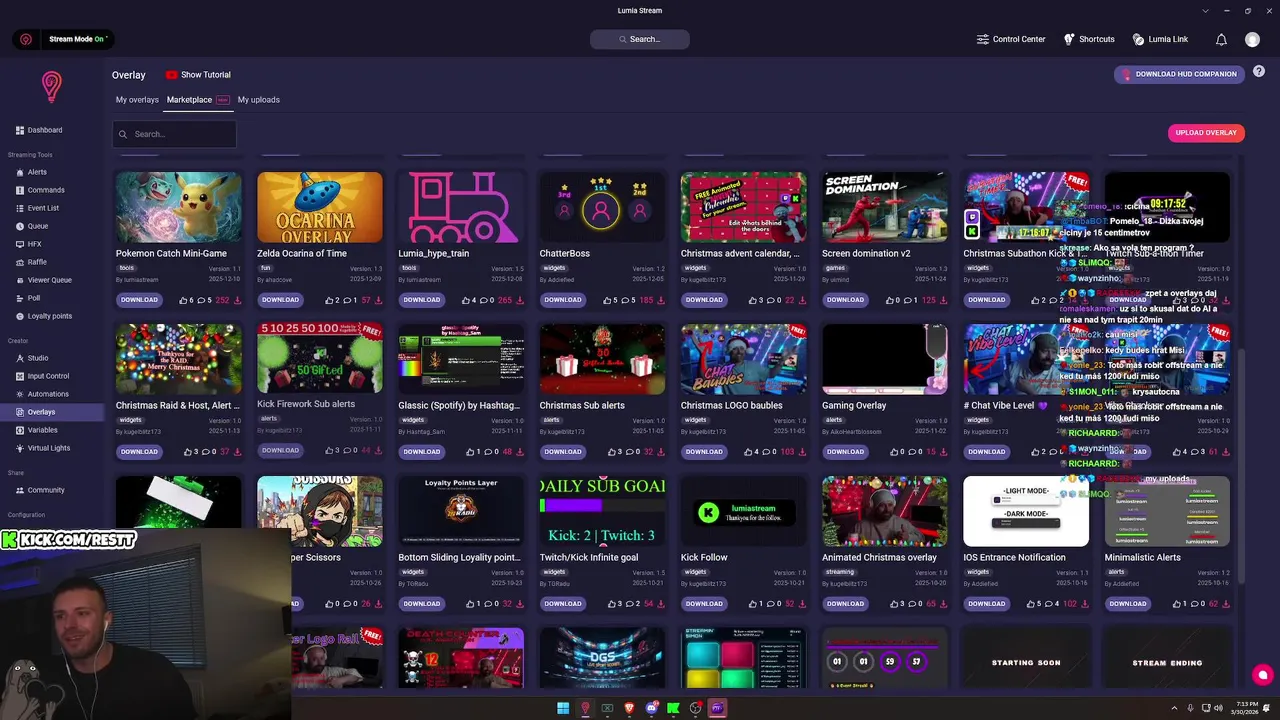Download the Glassic (Spotify) overlay
Screen dimensions: 1280x720
(421, 452)
